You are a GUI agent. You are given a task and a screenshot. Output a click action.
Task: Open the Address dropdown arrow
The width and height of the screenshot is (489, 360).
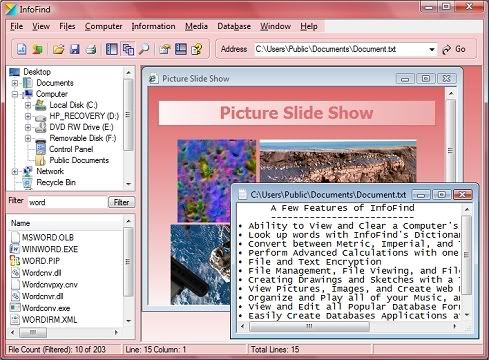pyautogui.click(x=432, y=49)
